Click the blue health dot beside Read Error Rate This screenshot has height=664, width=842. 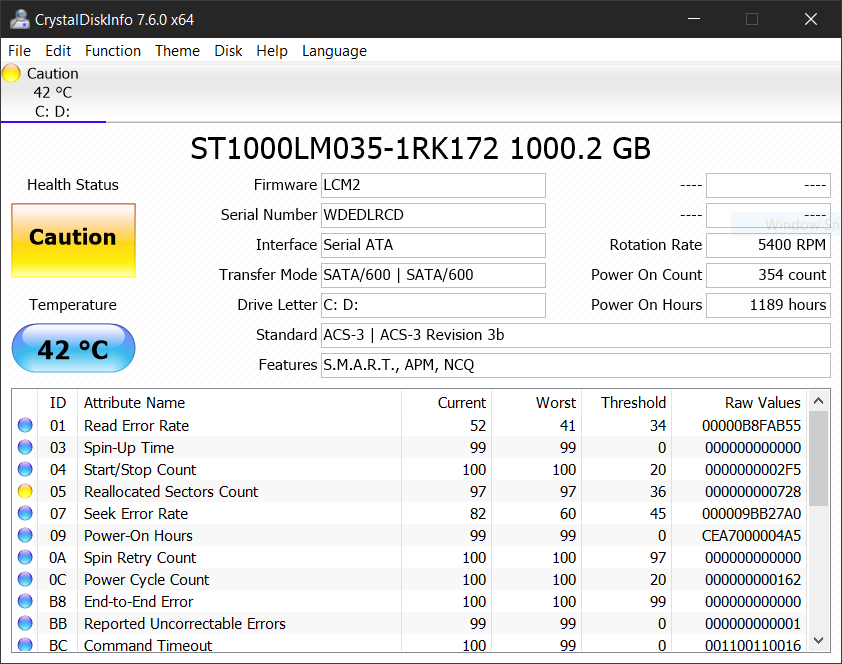pyautogui.click(x=25, y=425)
